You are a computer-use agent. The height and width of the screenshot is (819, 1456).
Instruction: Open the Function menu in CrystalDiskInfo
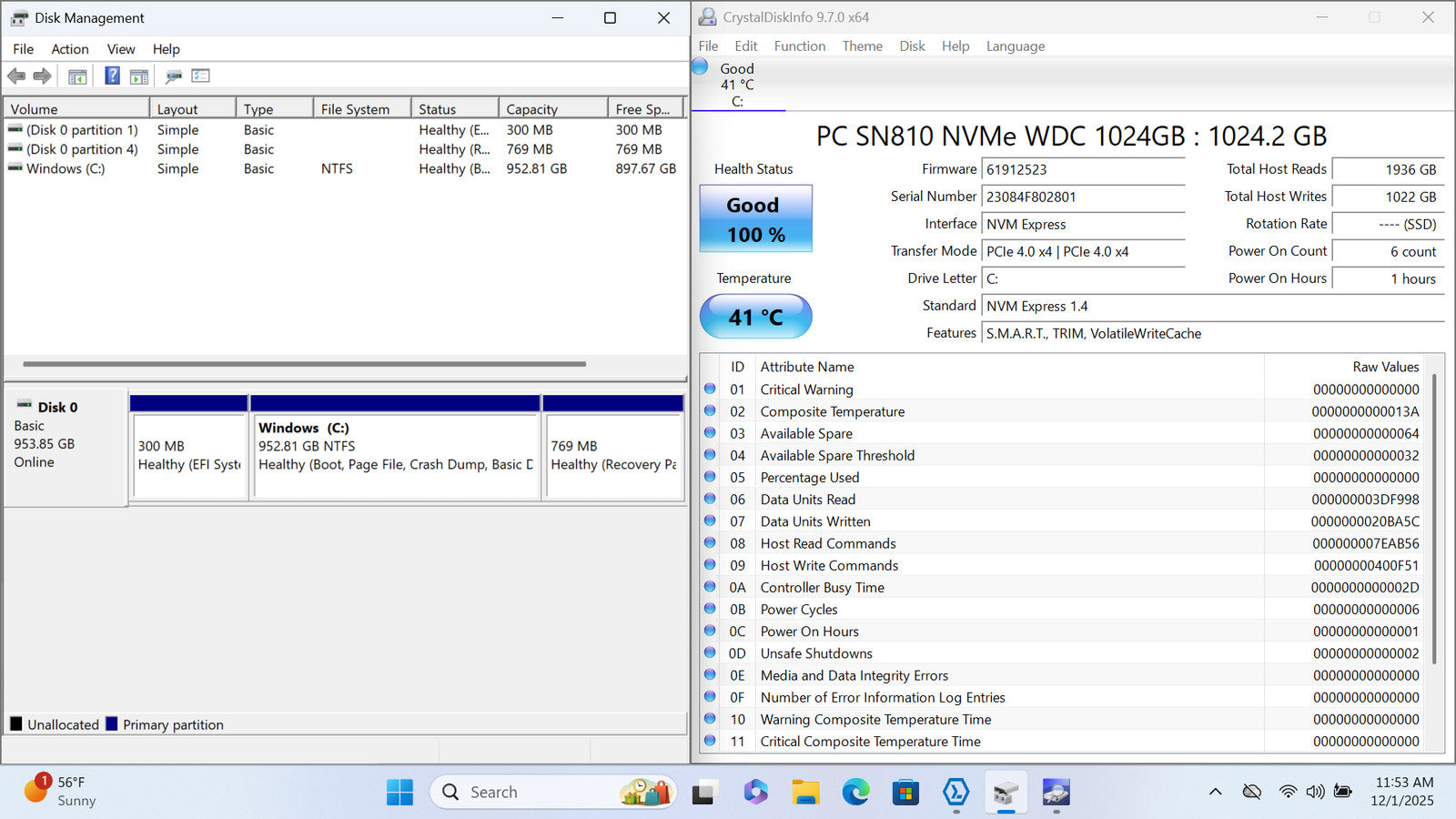(799, 46)
